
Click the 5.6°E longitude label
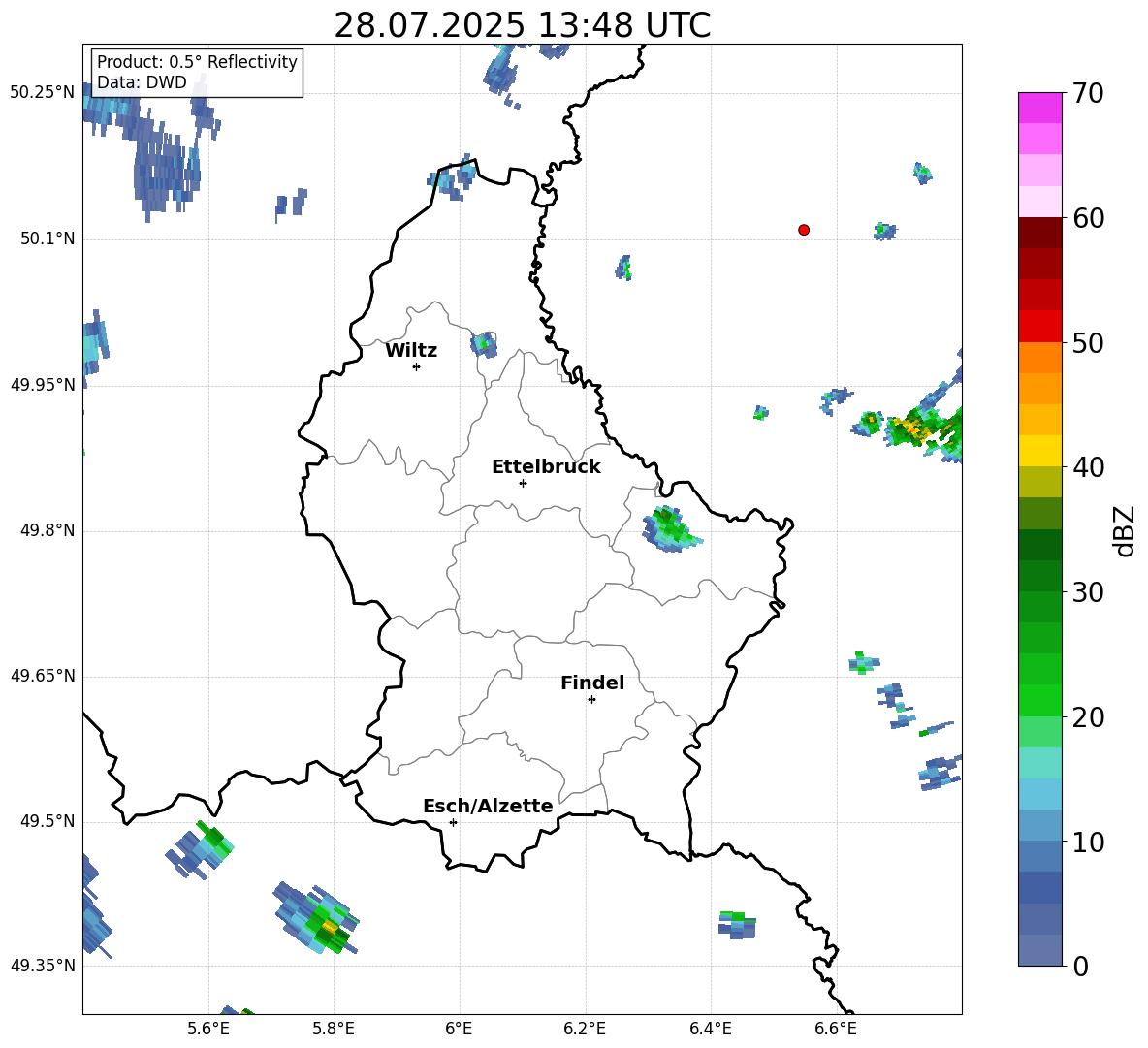pyautogui.click(x=208, y=1029)
